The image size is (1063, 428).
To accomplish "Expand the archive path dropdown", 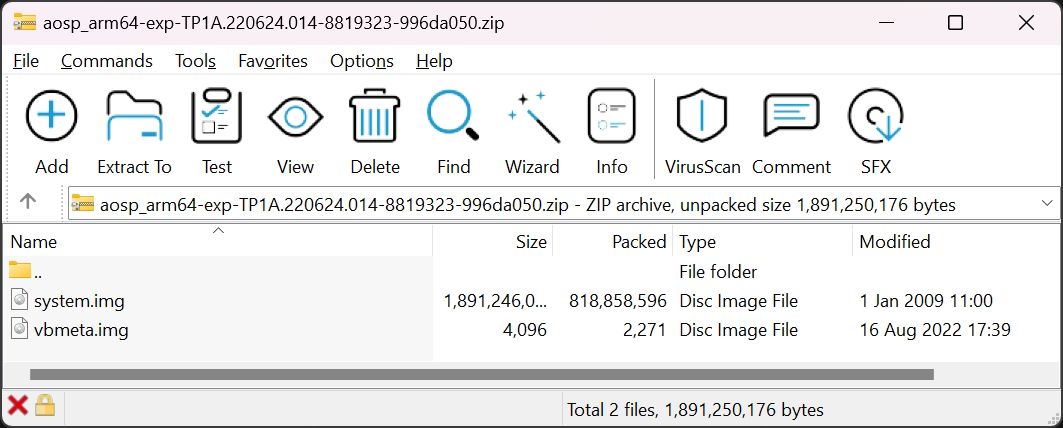I will point(1047,203).
